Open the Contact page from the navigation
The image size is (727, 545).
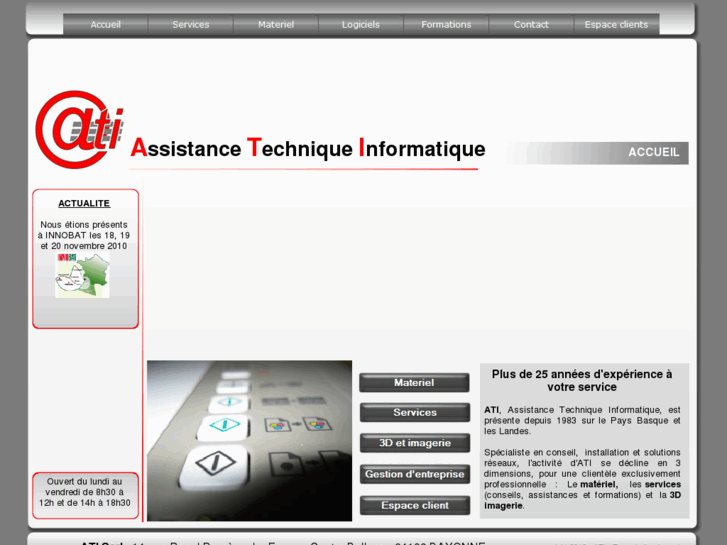(x=531, y=25)
